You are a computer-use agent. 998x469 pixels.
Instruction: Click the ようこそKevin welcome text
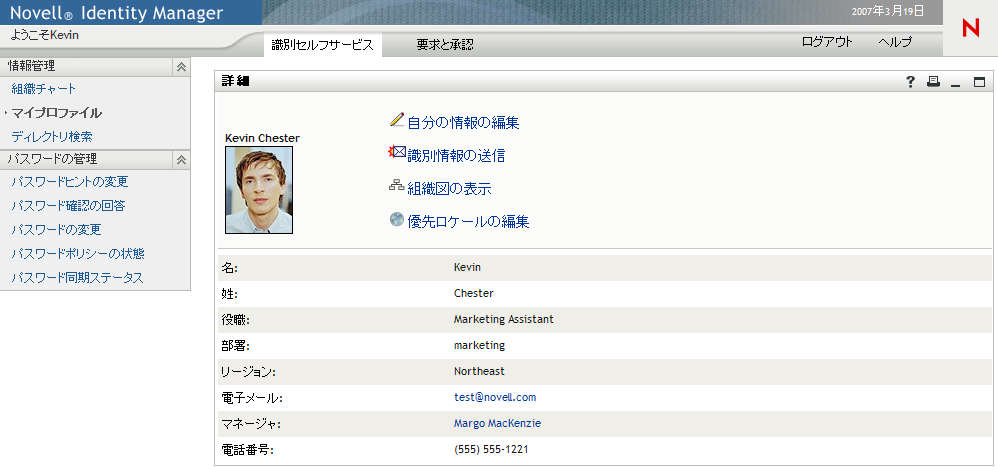point(45,35)
